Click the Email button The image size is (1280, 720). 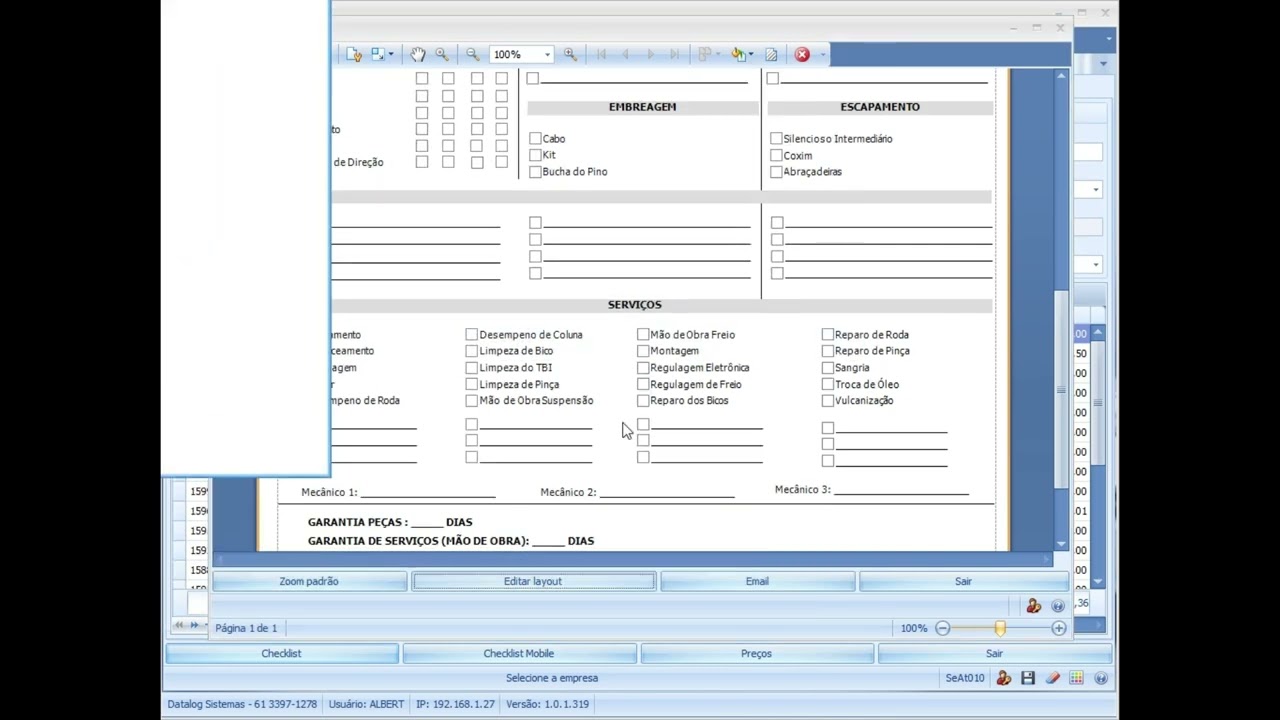click(757, 581)
